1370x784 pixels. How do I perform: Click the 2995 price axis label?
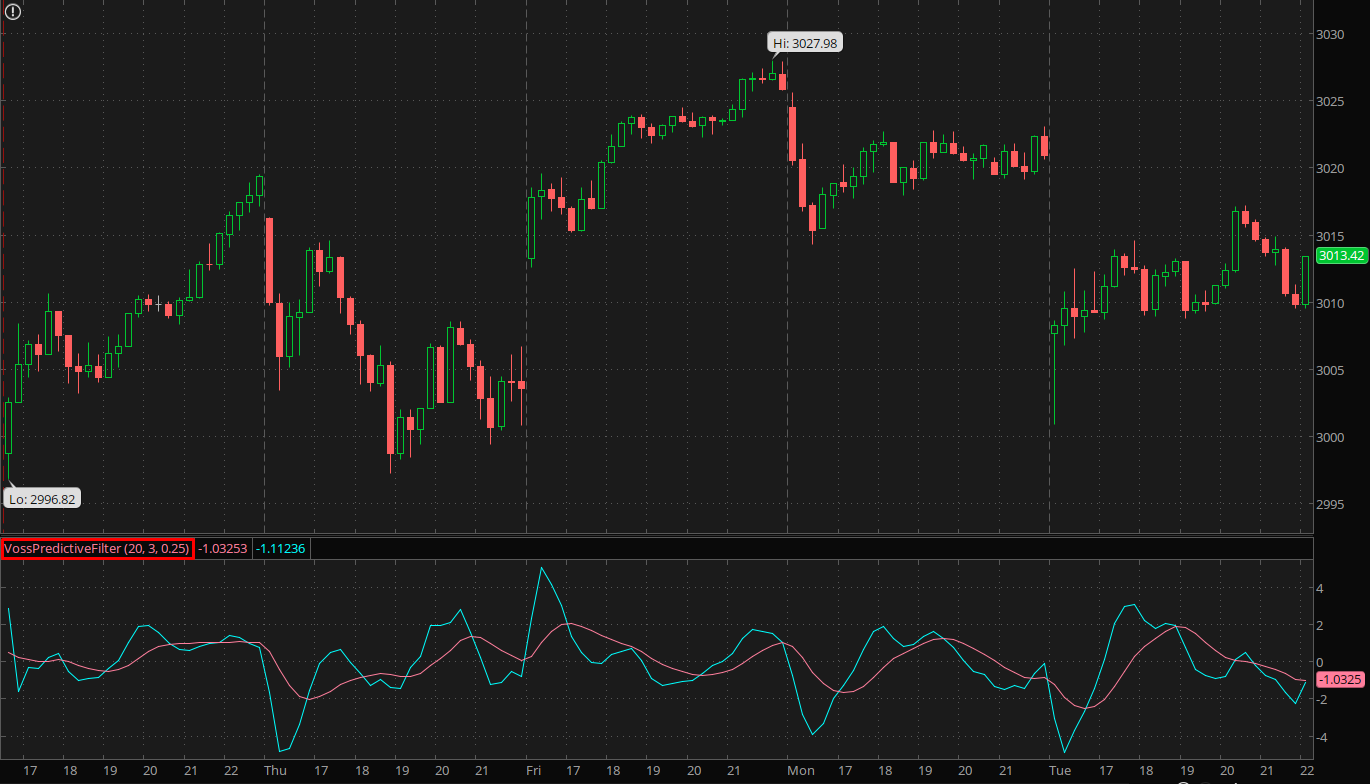point(1328,504)
